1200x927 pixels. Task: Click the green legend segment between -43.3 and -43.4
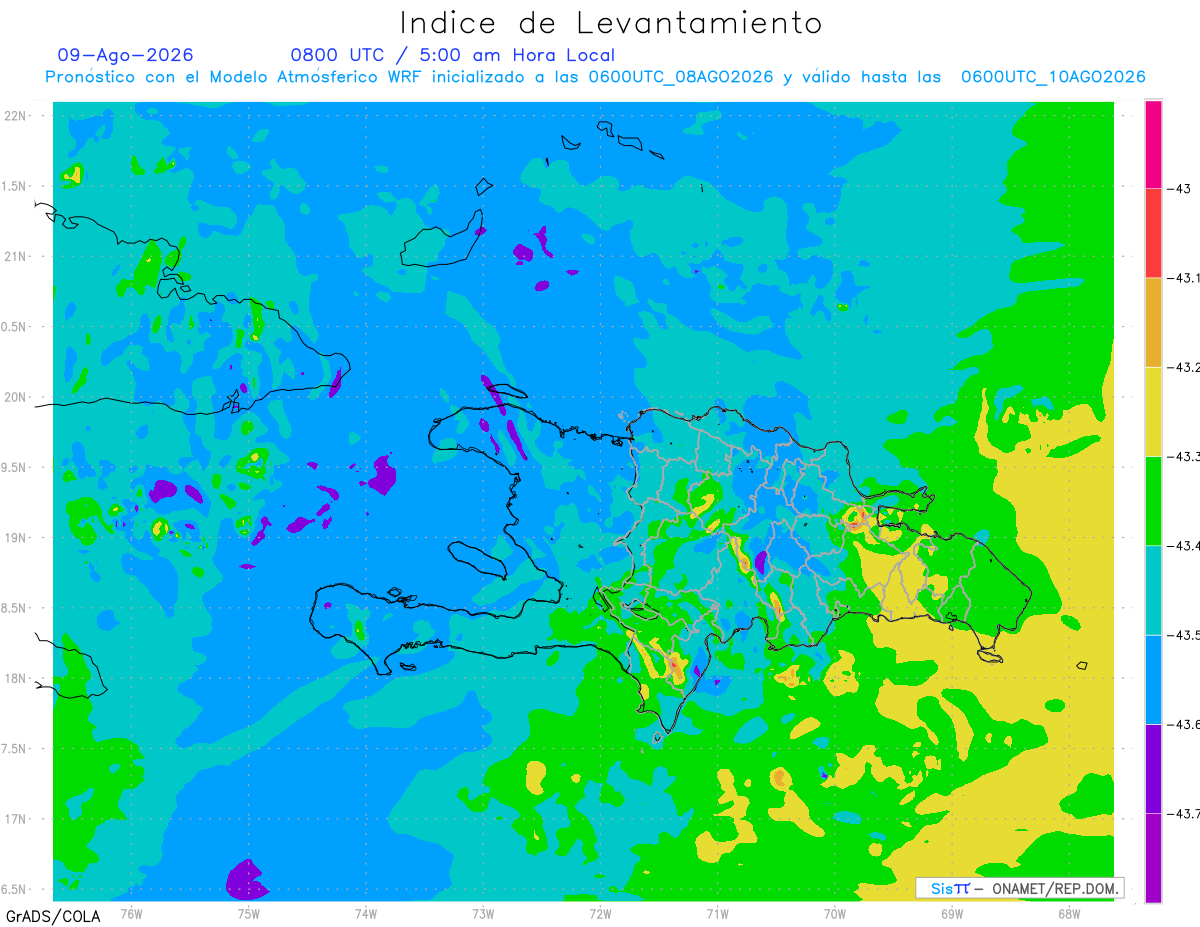(x=1153, y=500)
